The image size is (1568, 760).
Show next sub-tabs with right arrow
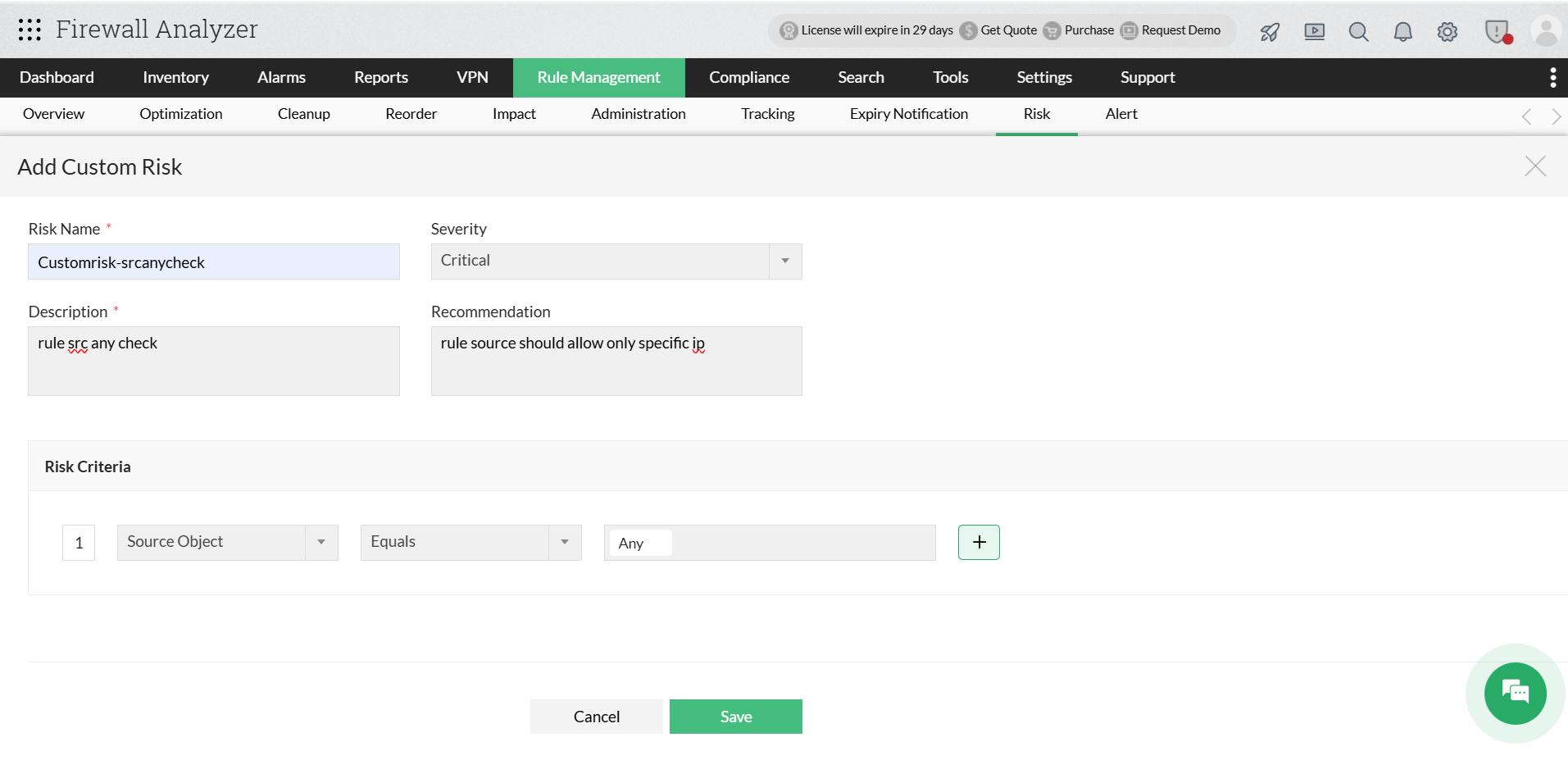tap(1556, 116)
